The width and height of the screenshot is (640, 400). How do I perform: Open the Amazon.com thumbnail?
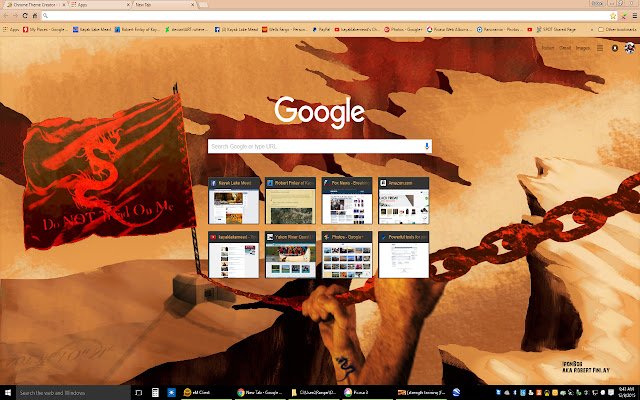coord(404,200)
